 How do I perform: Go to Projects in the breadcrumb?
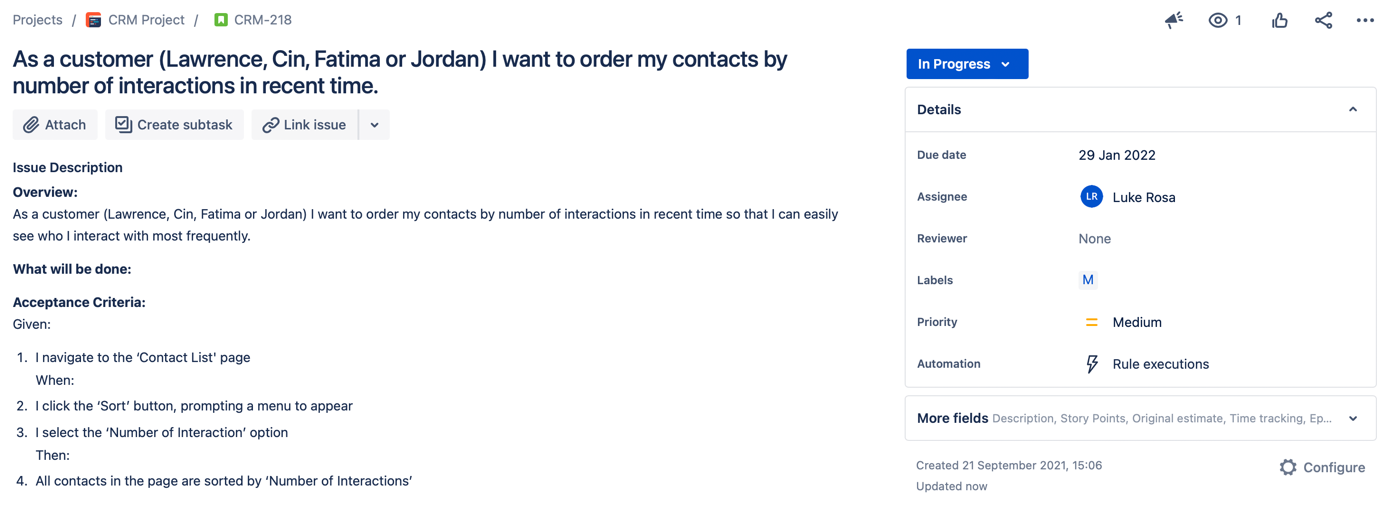(37, 20)
